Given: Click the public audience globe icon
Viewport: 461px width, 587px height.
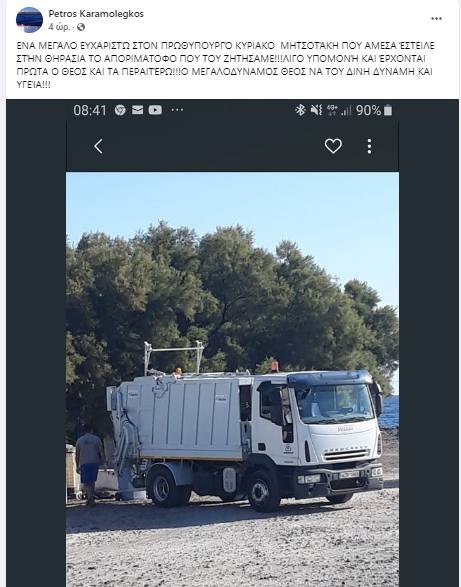Looking at the screenshot, I should pos(81,27).
